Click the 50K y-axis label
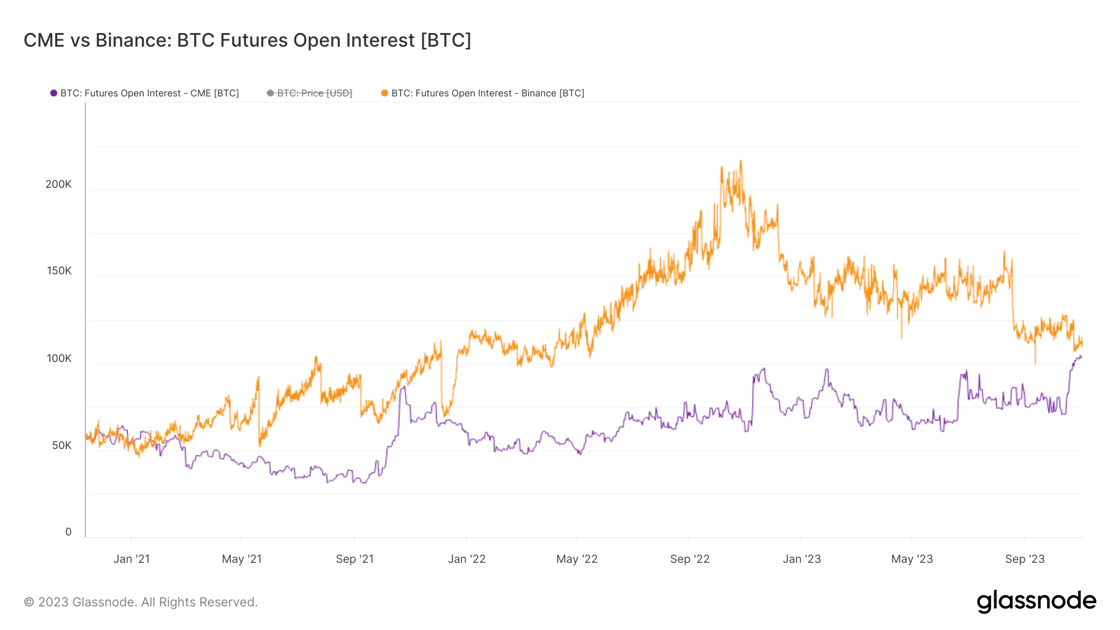 click(x=61, y=446)
